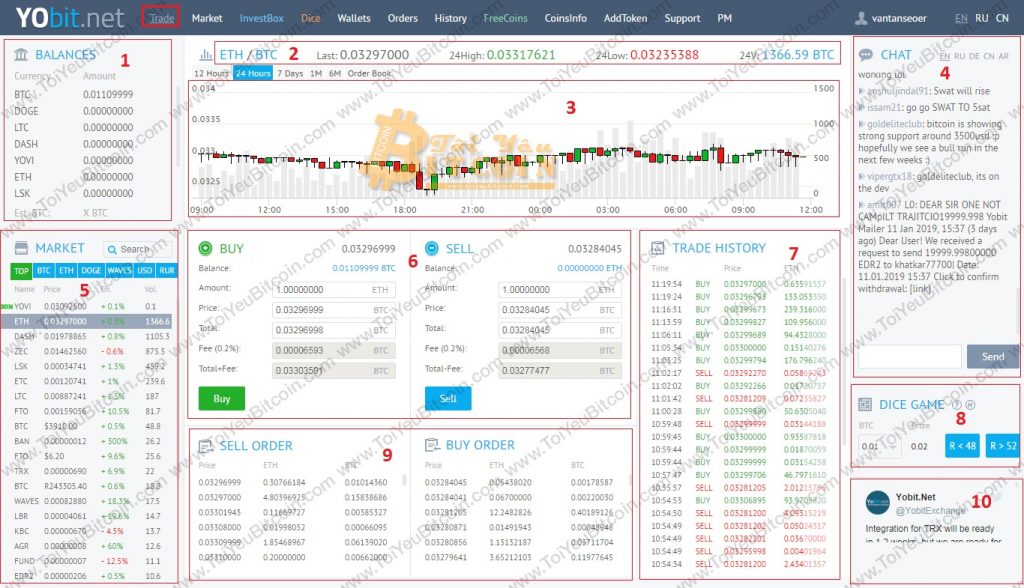Click the Sell Price input field
The height and width of the screenshot is (588, 1024).
point(561,310)
